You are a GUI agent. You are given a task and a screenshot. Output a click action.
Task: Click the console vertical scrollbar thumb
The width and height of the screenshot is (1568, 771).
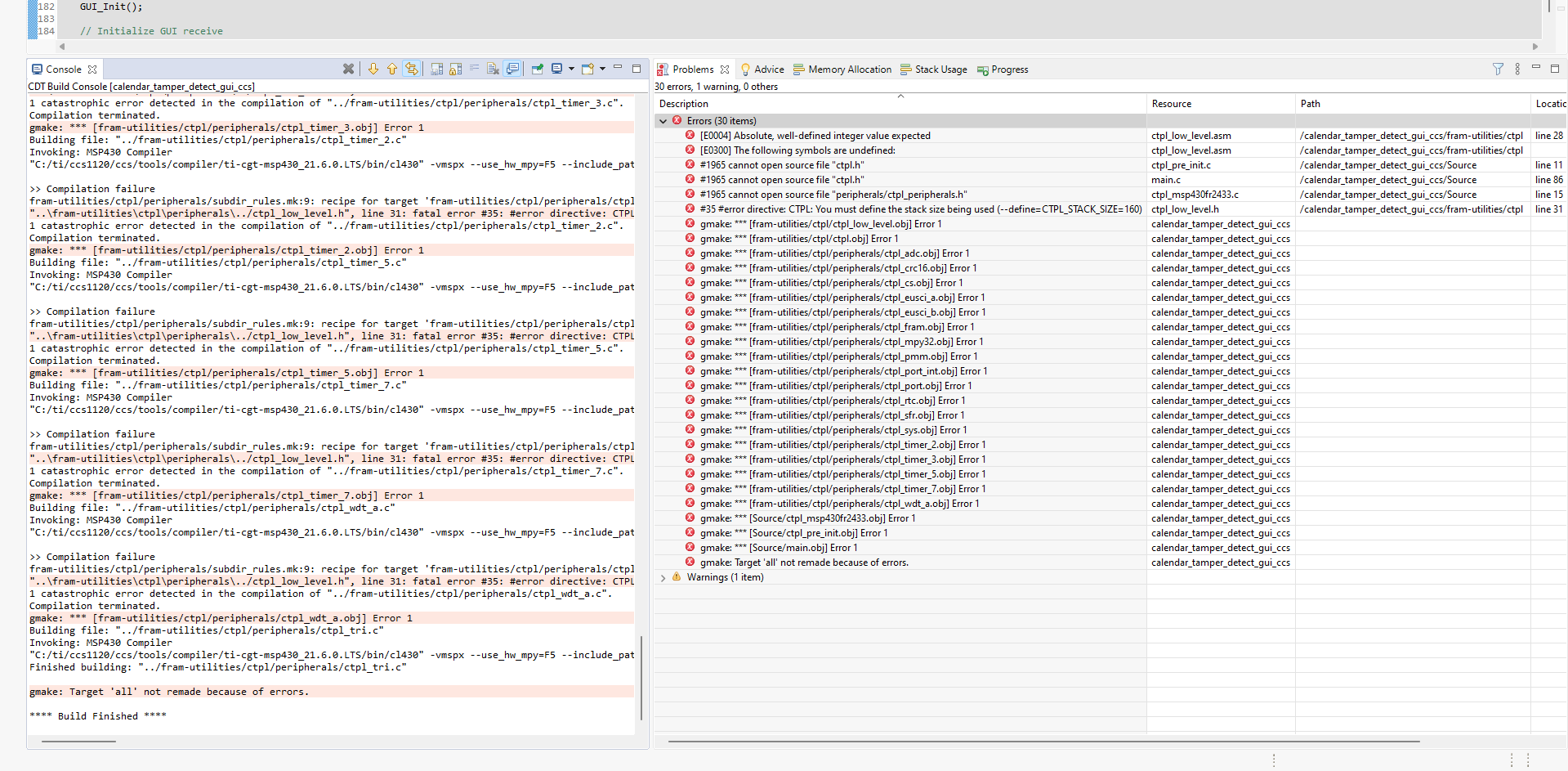(641, 678)
